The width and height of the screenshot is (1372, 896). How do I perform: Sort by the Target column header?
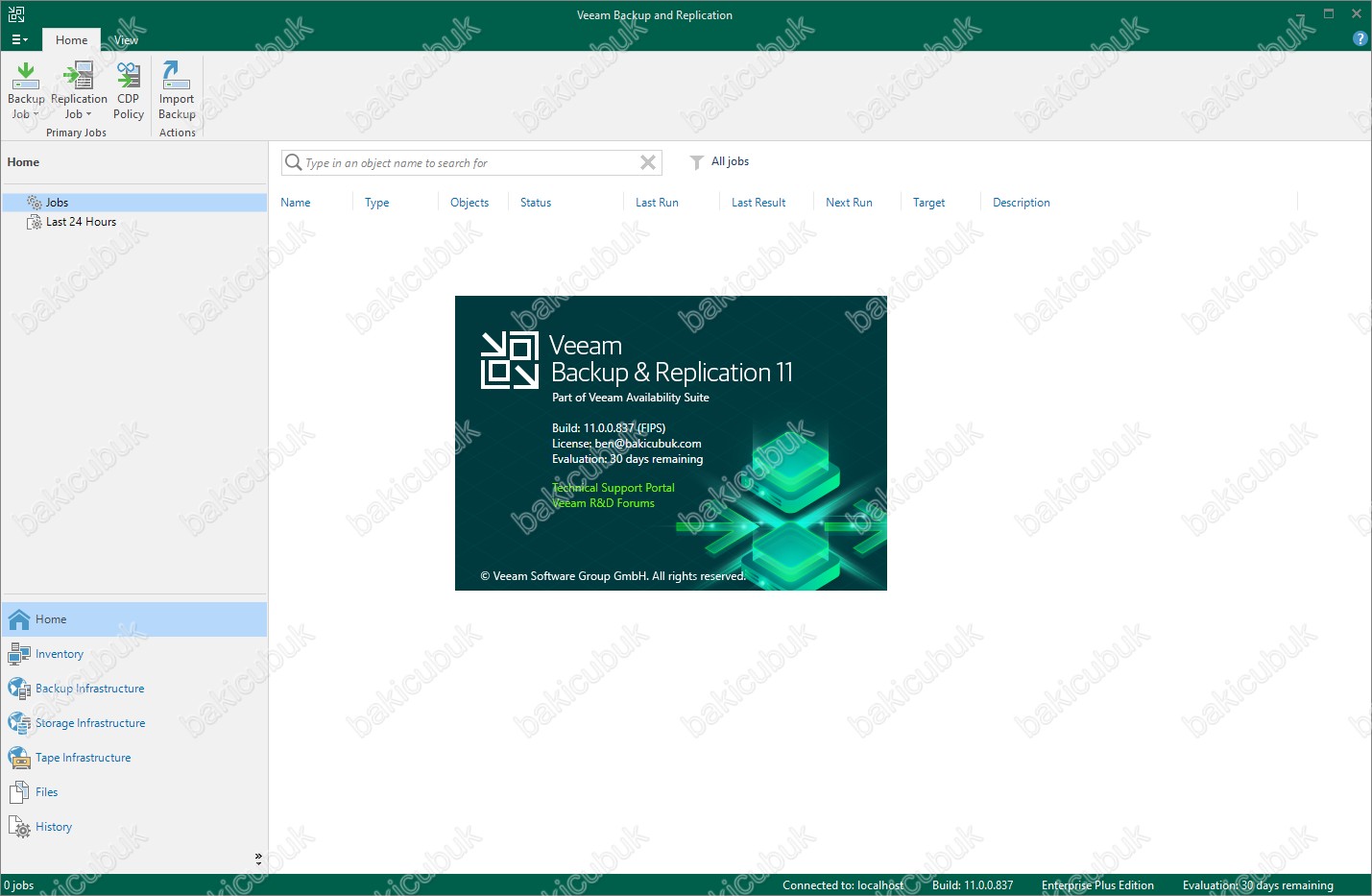coord(928,203)
